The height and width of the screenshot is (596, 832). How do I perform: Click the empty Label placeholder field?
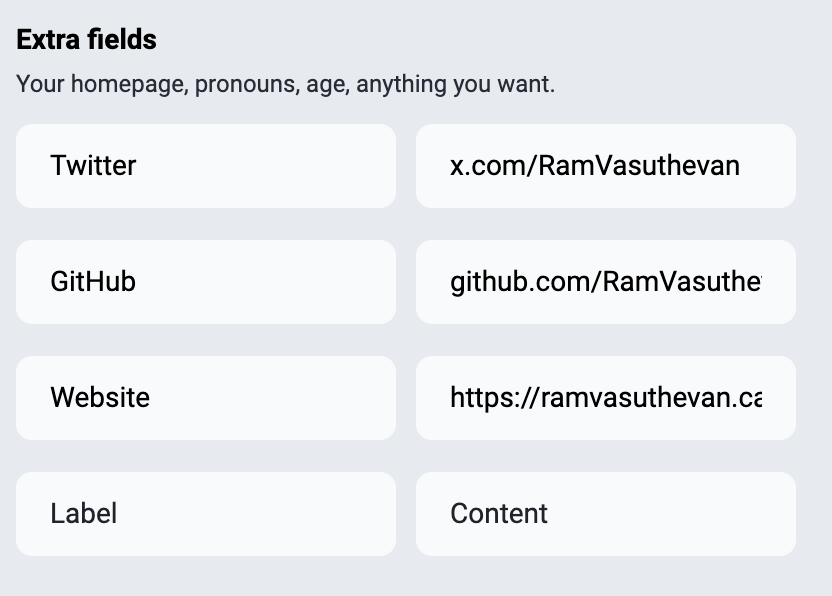coord(205,514)
